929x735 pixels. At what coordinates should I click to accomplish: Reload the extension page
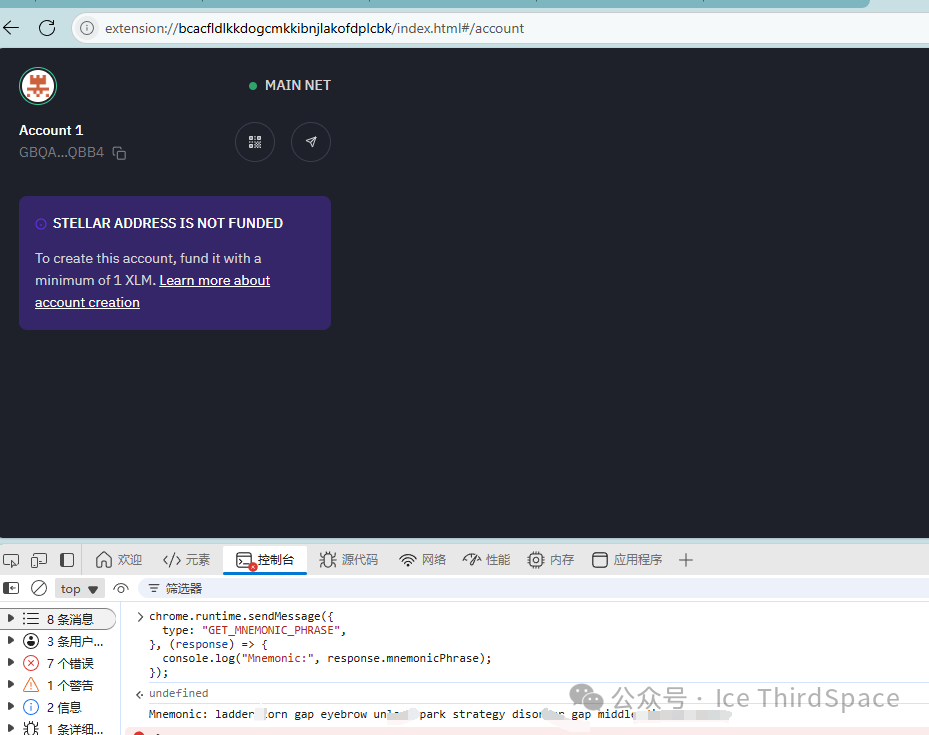point(47,28)
